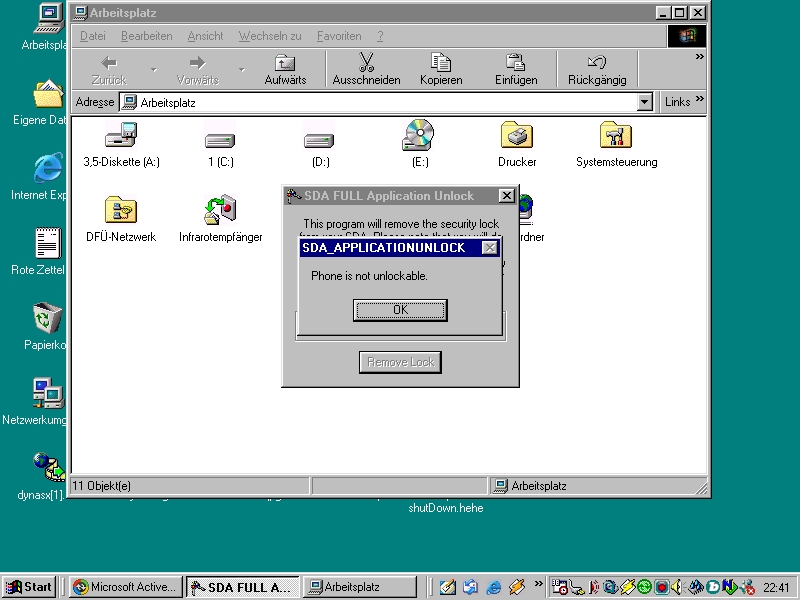Click the Einfügen clipboard toolbar button

click(516, 69)
